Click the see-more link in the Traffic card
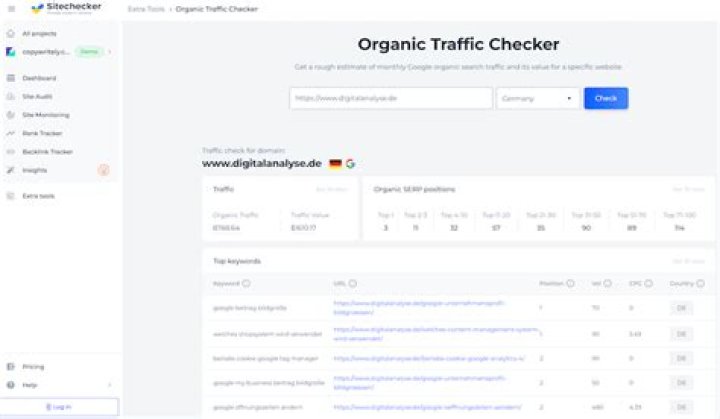The height and width of the screenshot is (419, 720). click(332, 189)
